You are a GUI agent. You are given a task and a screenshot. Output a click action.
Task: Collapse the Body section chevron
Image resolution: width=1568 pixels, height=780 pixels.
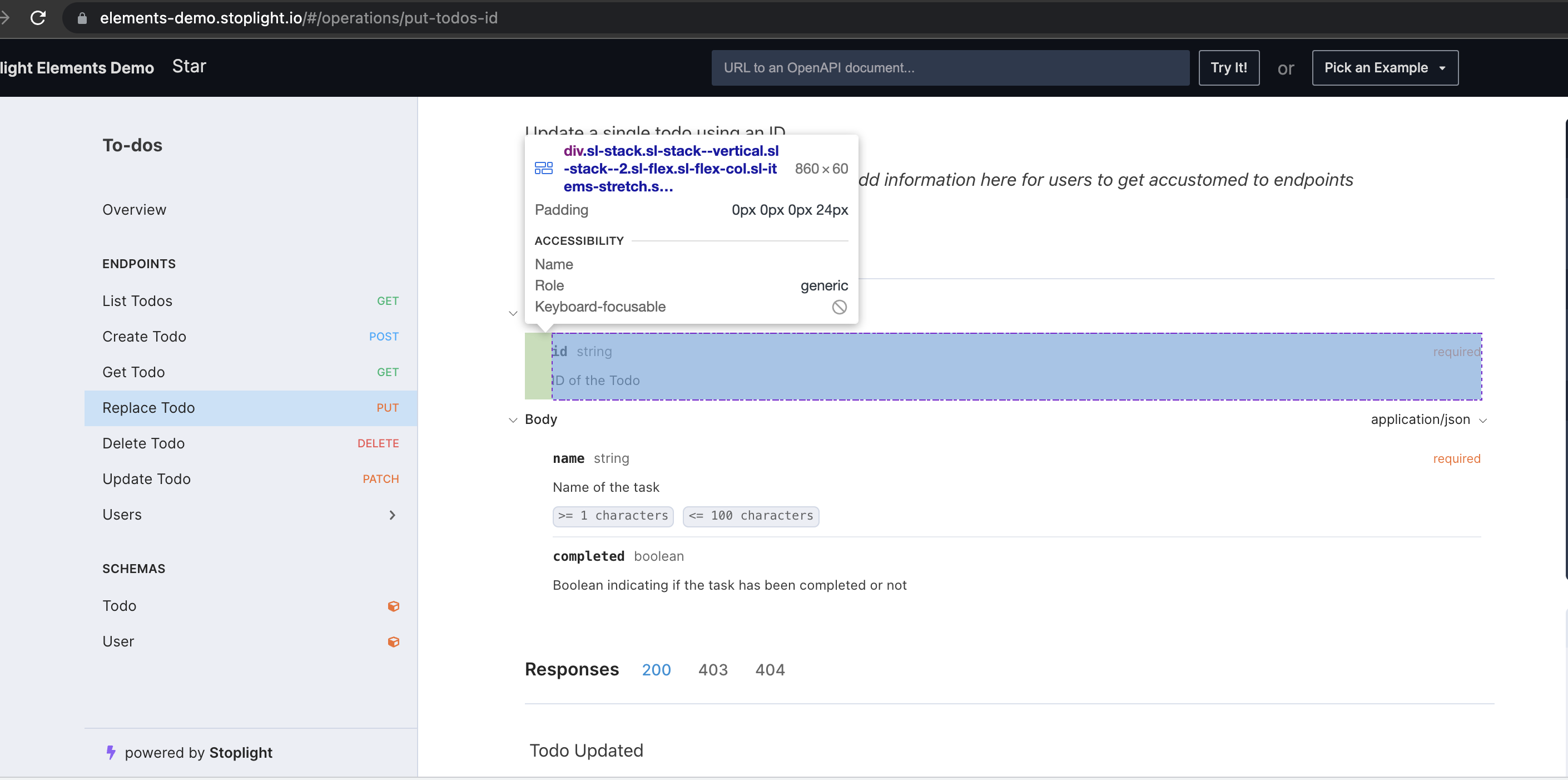[x=513, y=419]
